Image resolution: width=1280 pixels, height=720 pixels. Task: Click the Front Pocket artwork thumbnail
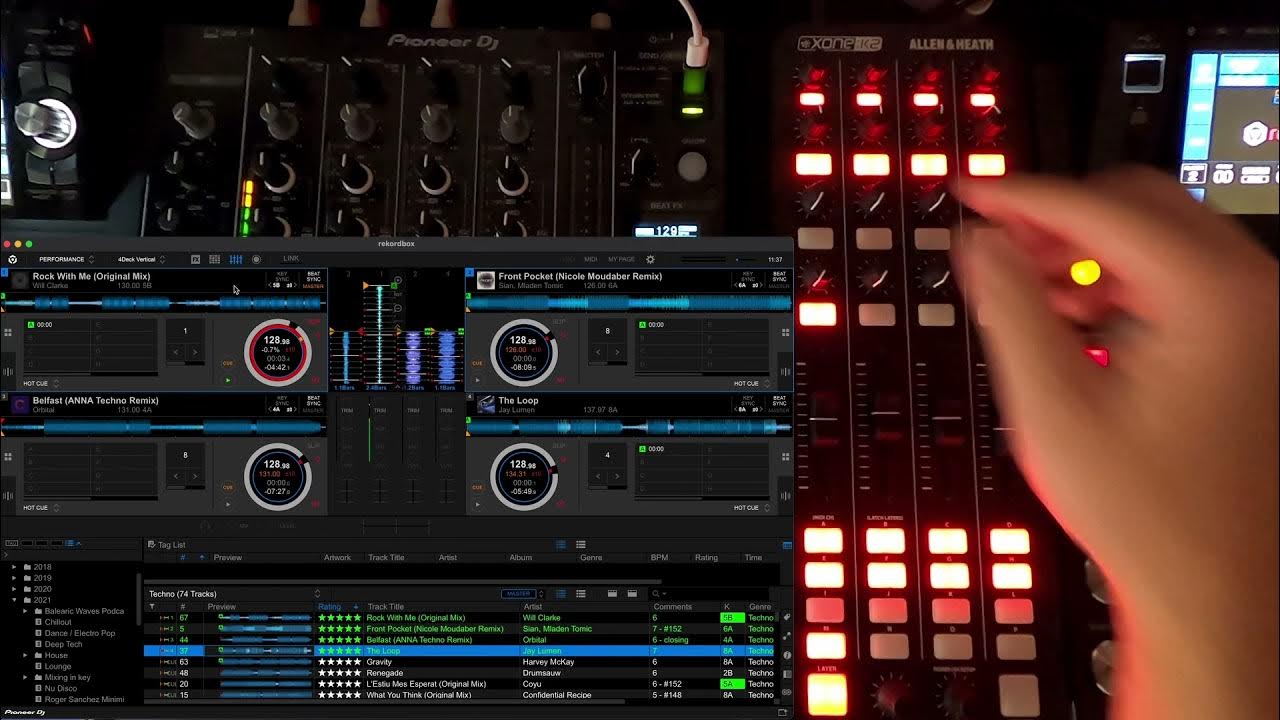coord(485,280)
